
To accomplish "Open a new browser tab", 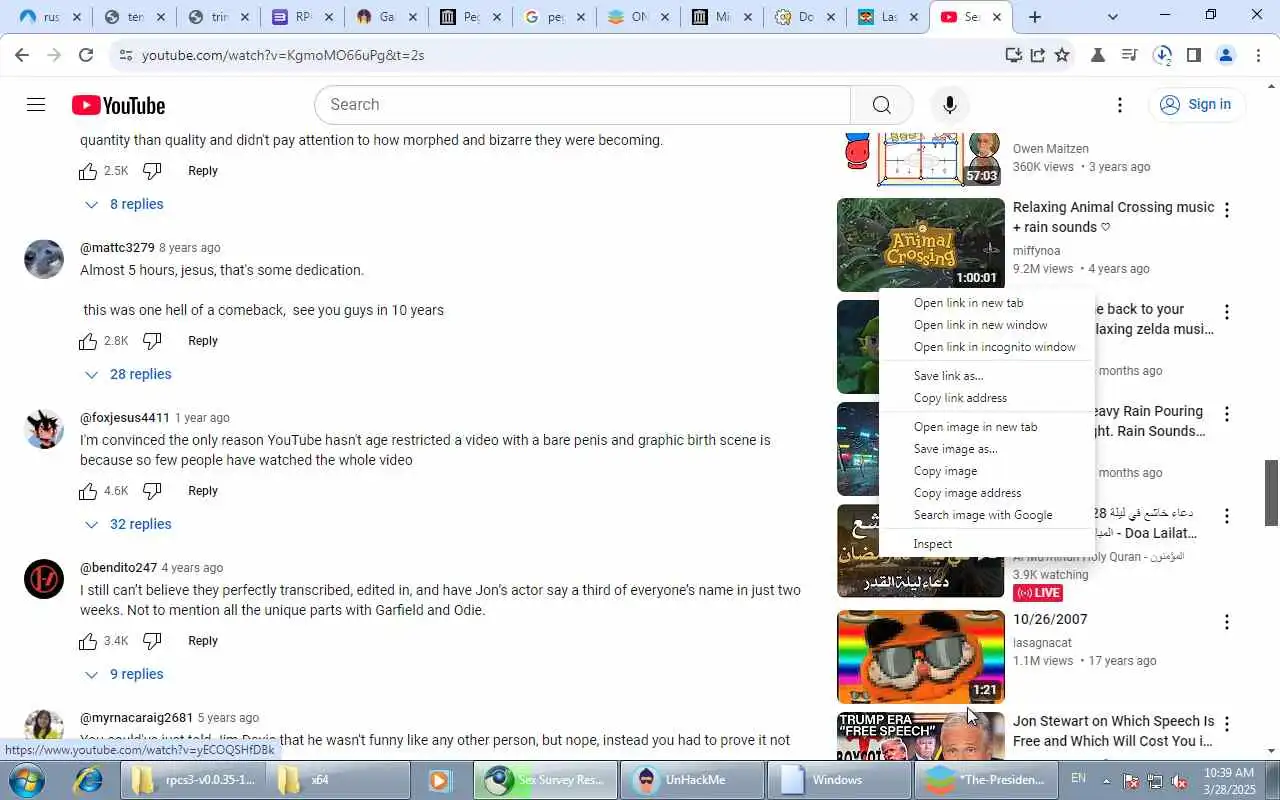I will (1035, 17).
